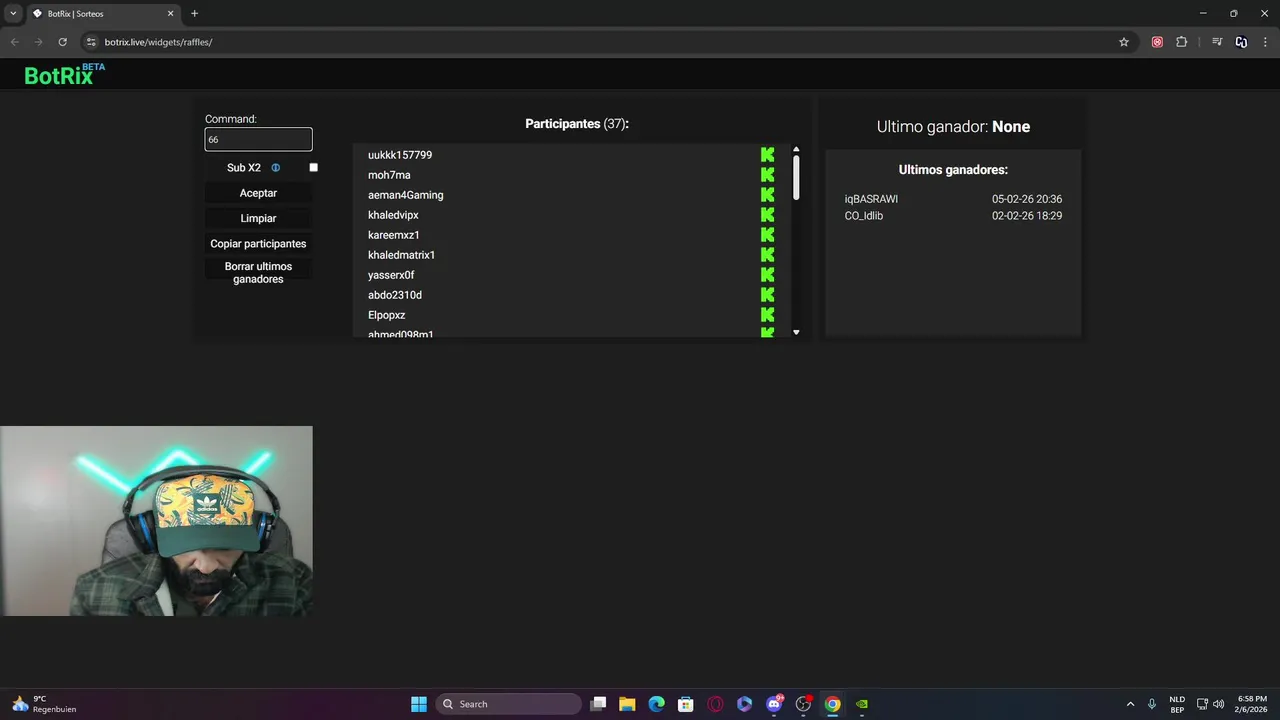
Task: Click the Kick icon beside khaledmatrix1
Action: click(767, 255)
